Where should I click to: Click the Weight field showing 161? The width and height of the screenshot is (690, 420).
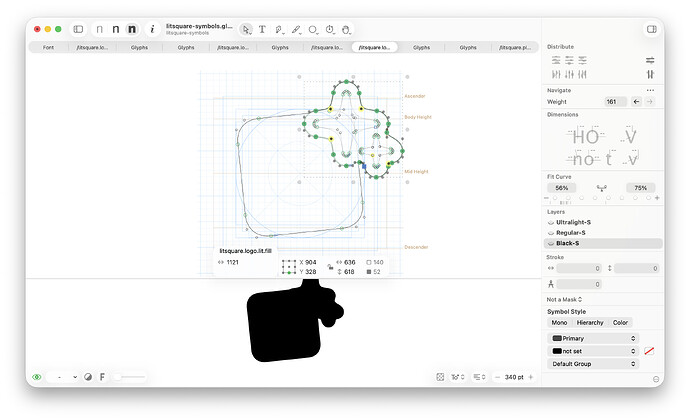[615, 102]
